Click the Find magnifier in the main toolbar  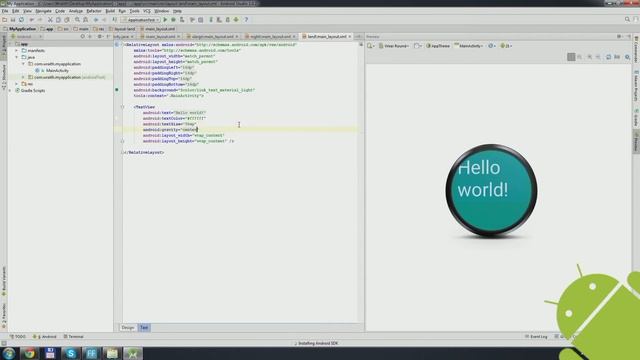coord(77,20)
